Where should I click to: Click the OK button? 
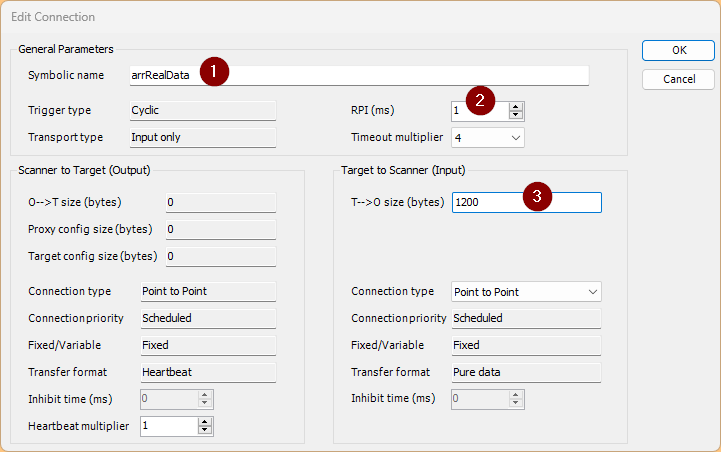tap(678, 50)
